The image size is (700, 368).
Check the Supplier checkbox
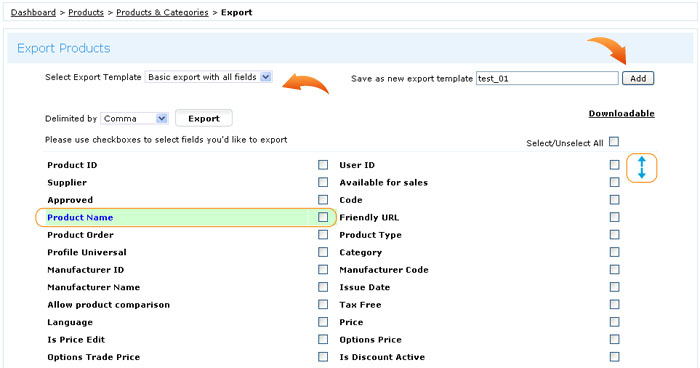323,182
